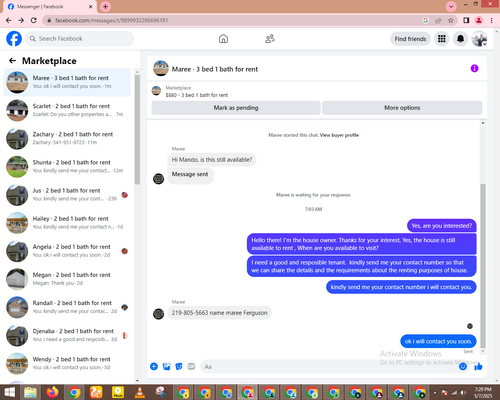Open Angela 2 bed 1 bath conversation
The height and width of the screenshot is (400, 500).
click(67, 251)
